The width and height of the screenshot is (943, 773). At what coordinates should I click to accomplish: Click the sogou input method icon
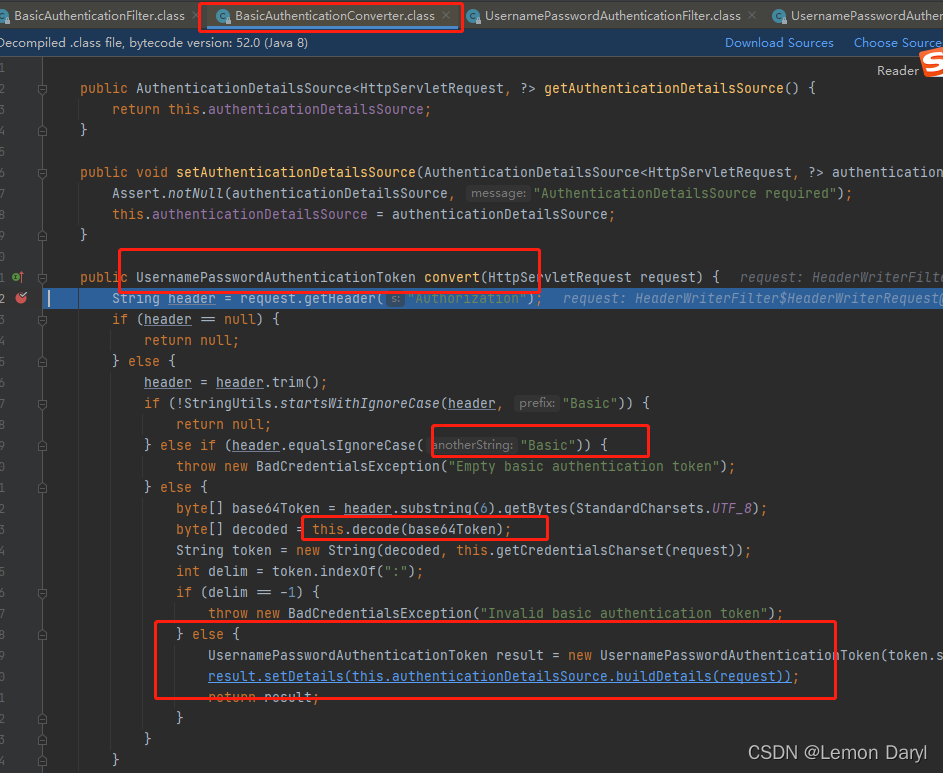pyautogui.click(x=932, y=63)
